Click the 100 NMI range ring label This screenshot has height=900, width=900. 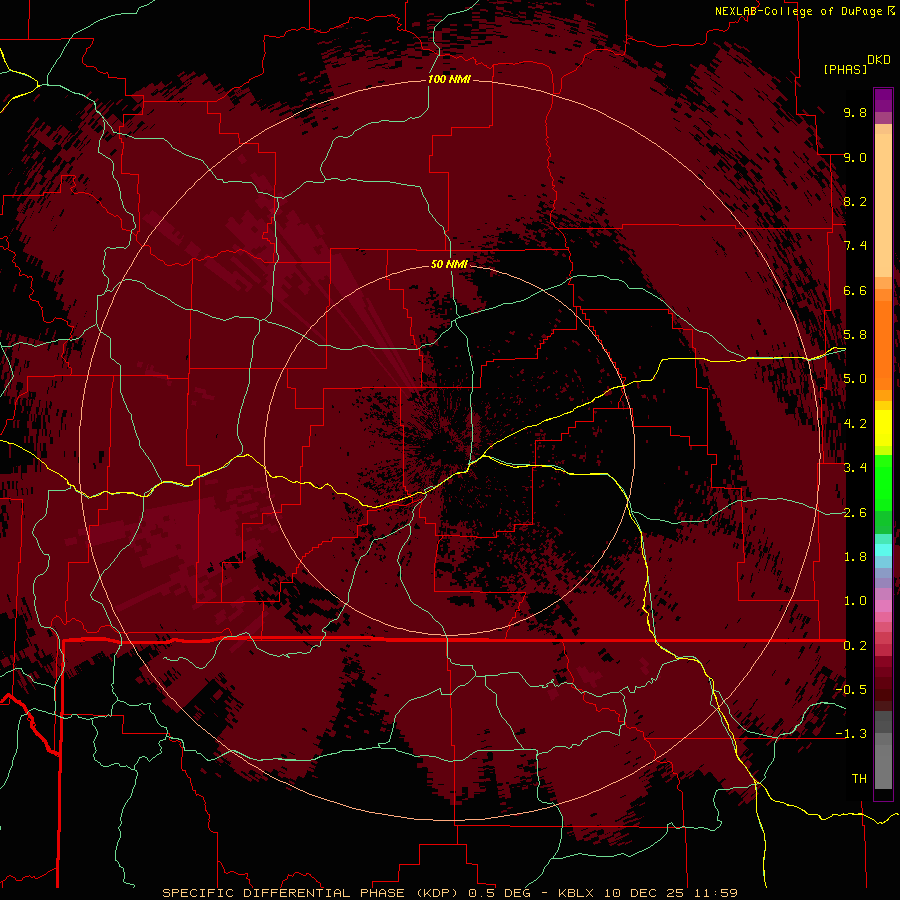pos(449,79)
